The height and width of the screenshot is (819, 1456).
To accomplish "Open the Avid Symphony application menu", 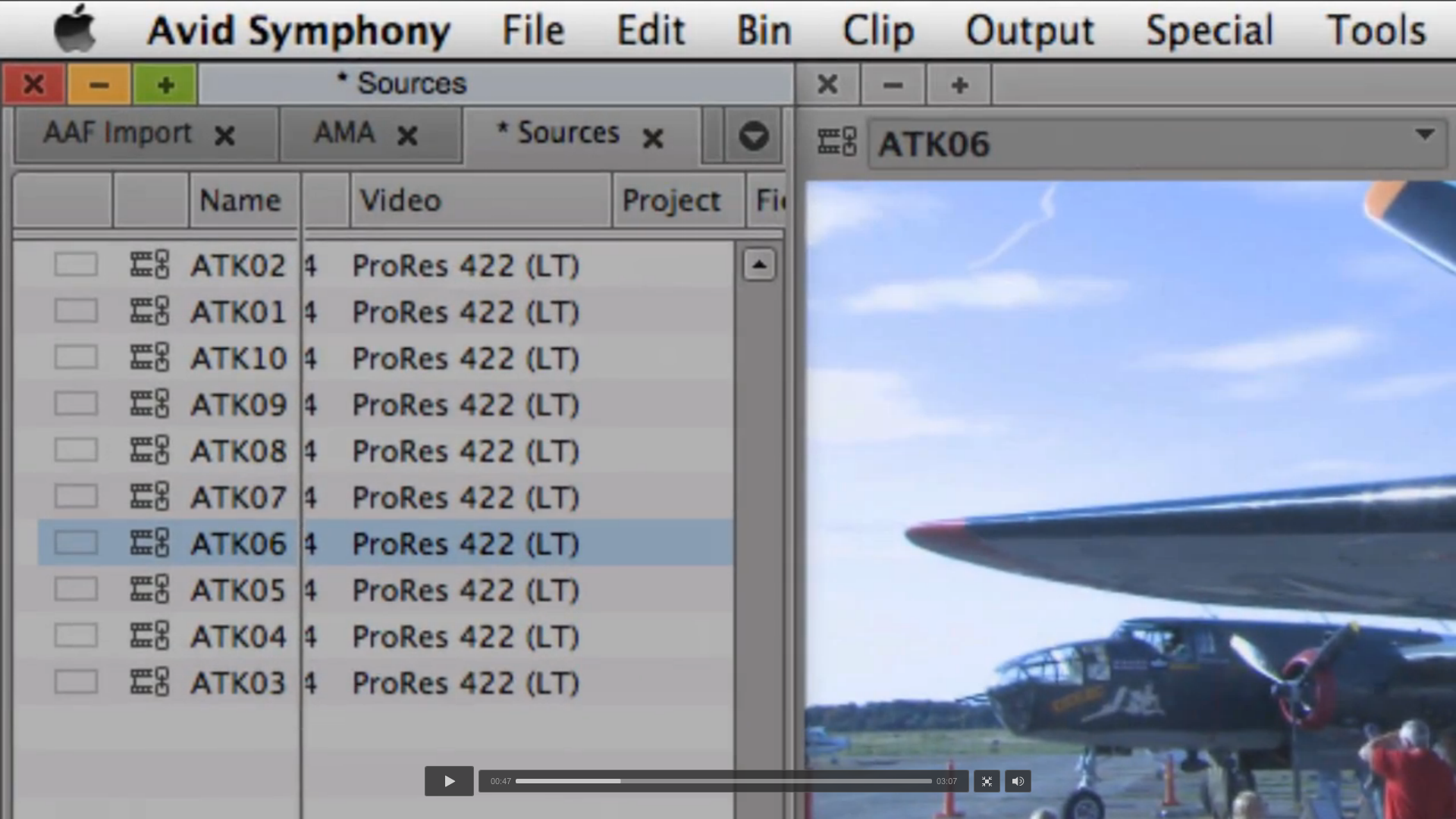I will click(x=299, y=31).
